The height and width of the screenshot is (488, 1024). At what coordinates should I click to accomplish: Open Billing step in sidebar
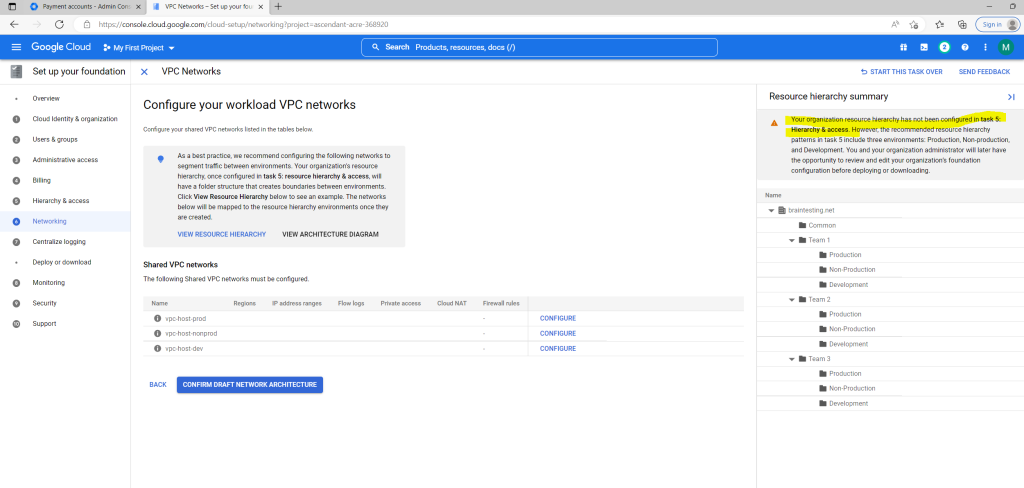[x=41, y=180]
